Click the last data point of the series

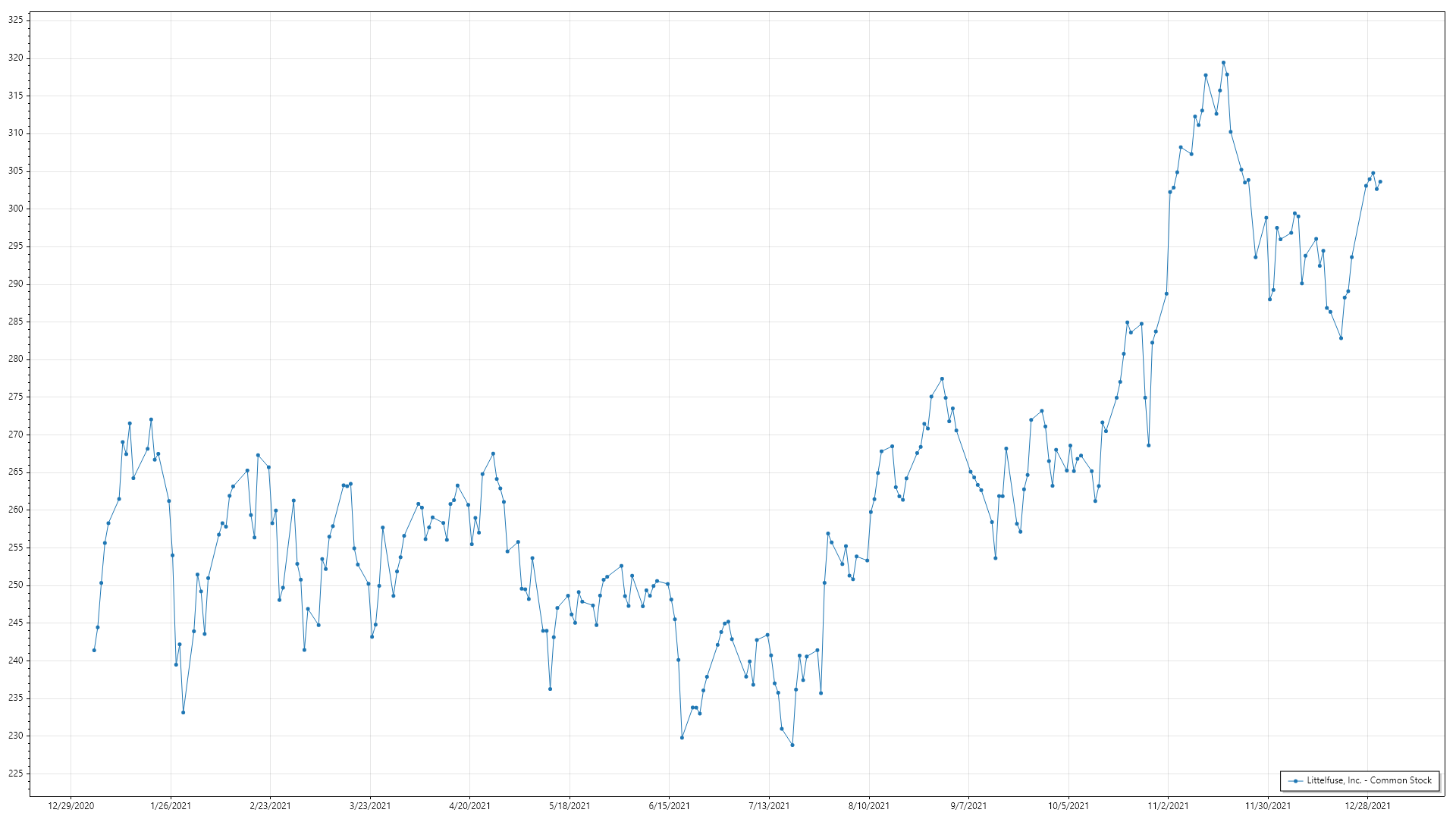[x=1380, y=182]
